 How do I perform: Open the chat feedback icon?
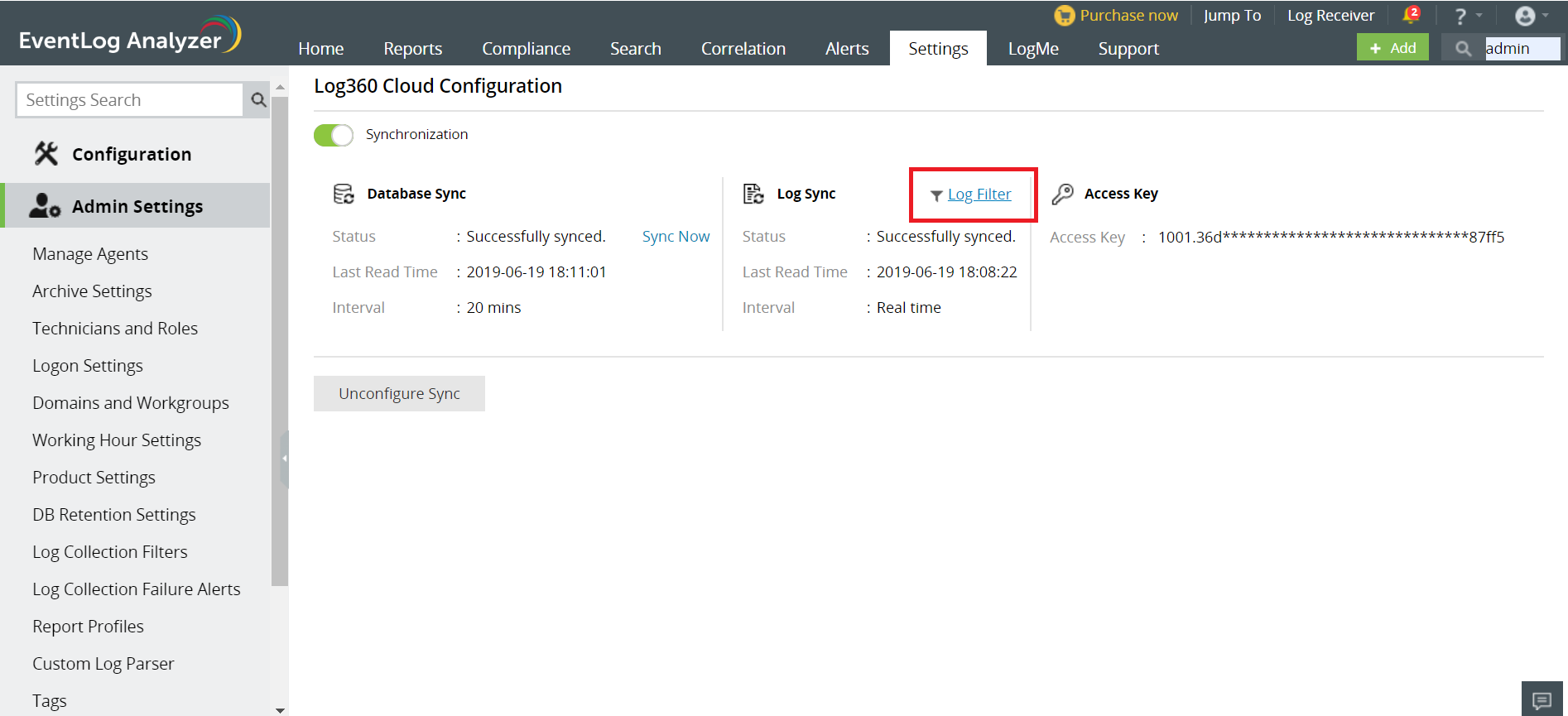tap(1542, 699)
